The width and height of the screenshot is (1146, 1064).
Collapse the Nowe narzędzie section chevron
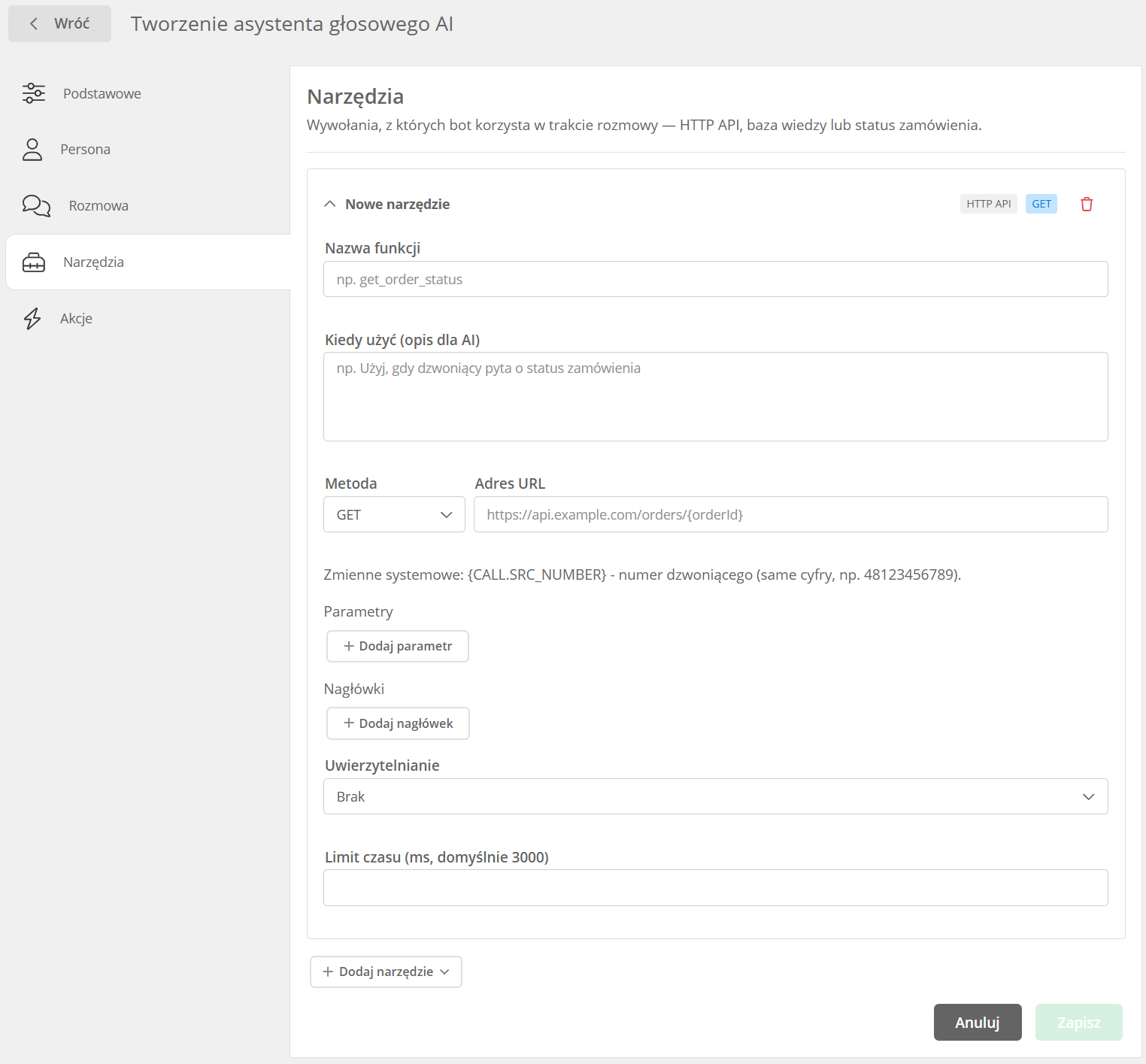coord(329,204)
